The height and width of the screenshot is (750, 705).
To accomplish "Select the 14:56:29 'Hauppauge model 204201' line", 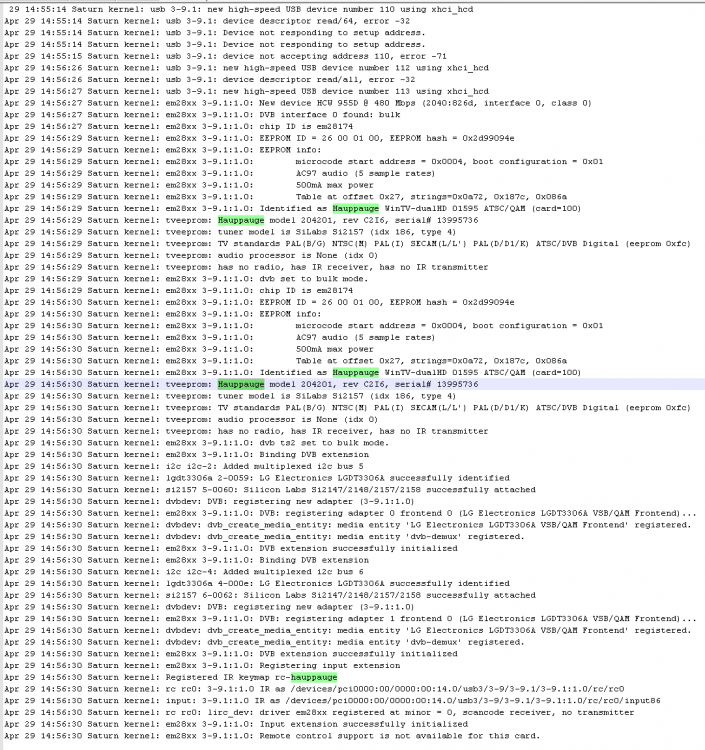I will coord(241,220).
